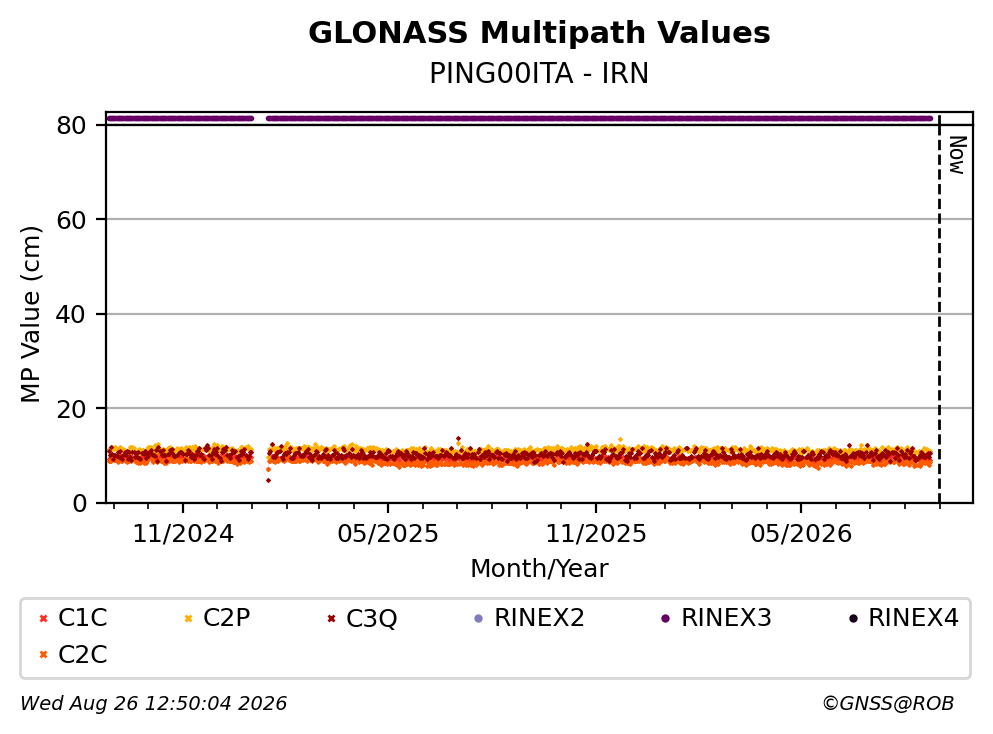This screenshot has height=734, width=993.
Task: Click the 20 y-axis tick label
Action: pyautogui.click(x=71, y=408)
